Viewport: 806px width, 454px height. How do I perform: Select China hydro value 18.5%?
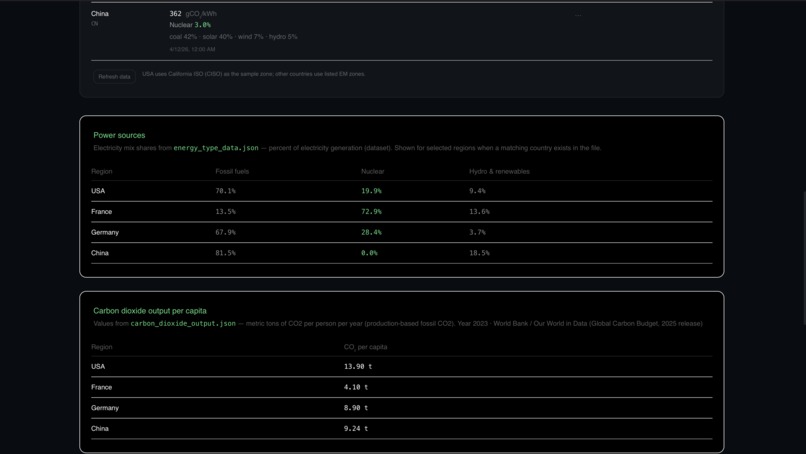point(479,253)
